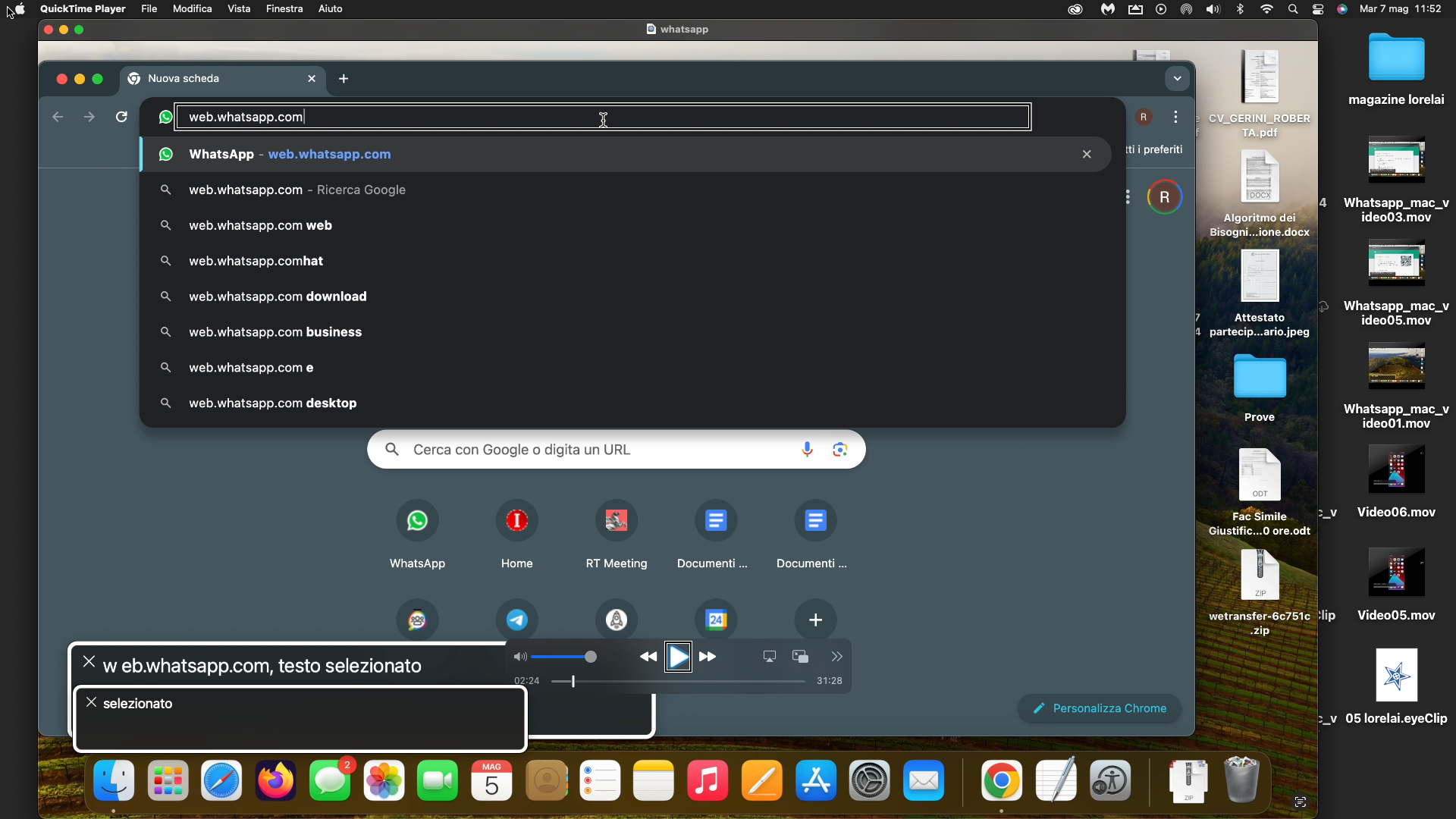1456x819 pixels.
Task: Show more QuickTime sharing options
Action: (x=836, y=657)
